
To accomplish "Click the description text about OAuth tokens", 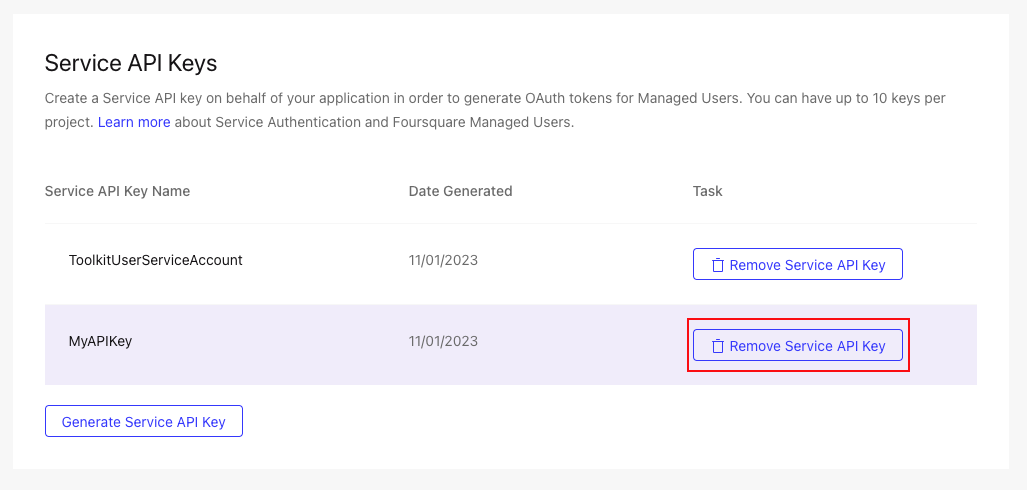I will tap(495, 110).
